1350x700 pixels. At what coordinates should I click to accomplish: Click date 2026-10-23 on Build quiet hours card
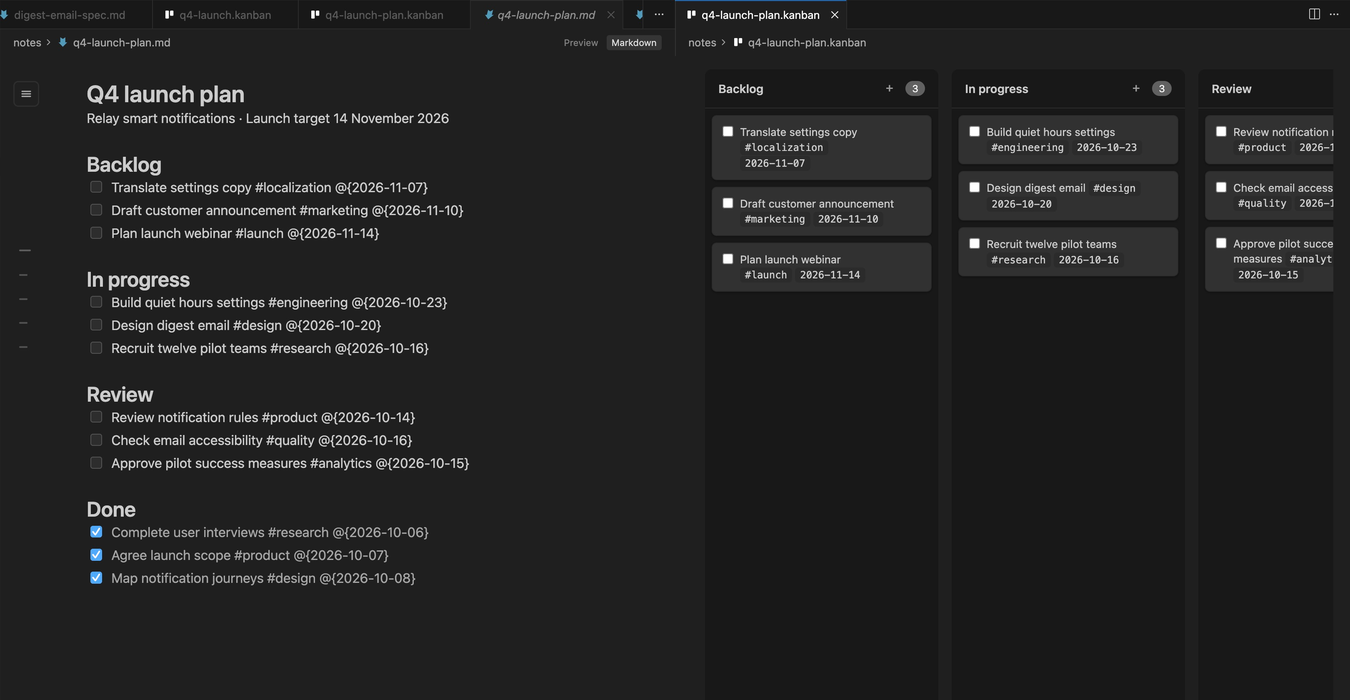(1107, 147)
